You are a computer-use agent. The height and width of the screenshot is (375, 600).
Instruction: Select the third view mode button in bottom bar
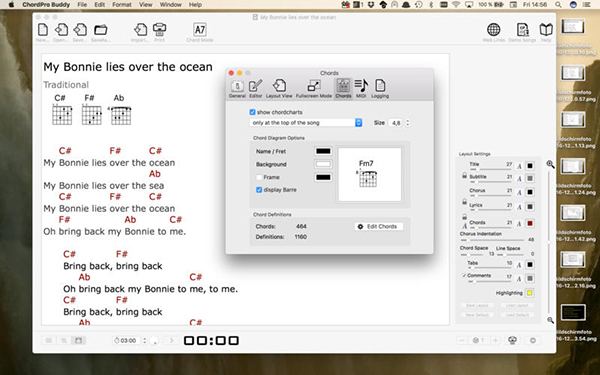(x=78, y=340)
